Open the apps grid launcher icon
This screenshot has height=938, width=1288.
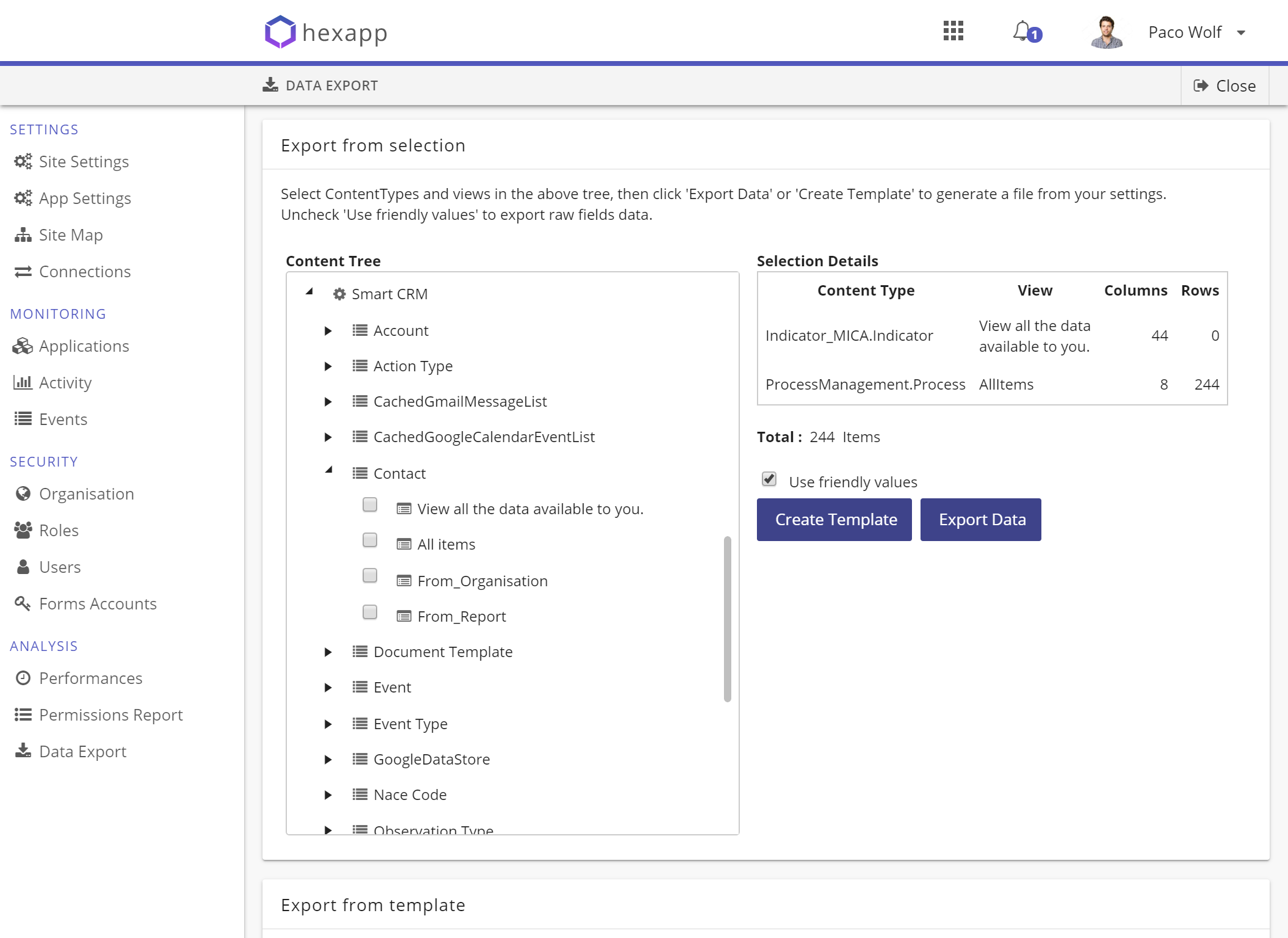(x=953, y=31)
